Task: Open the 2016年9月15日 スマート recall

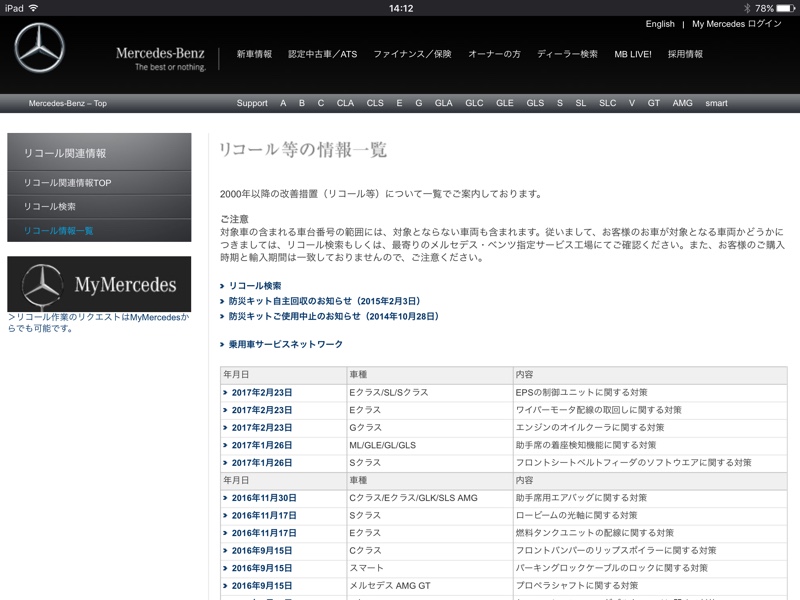Action: click(262, 568)
